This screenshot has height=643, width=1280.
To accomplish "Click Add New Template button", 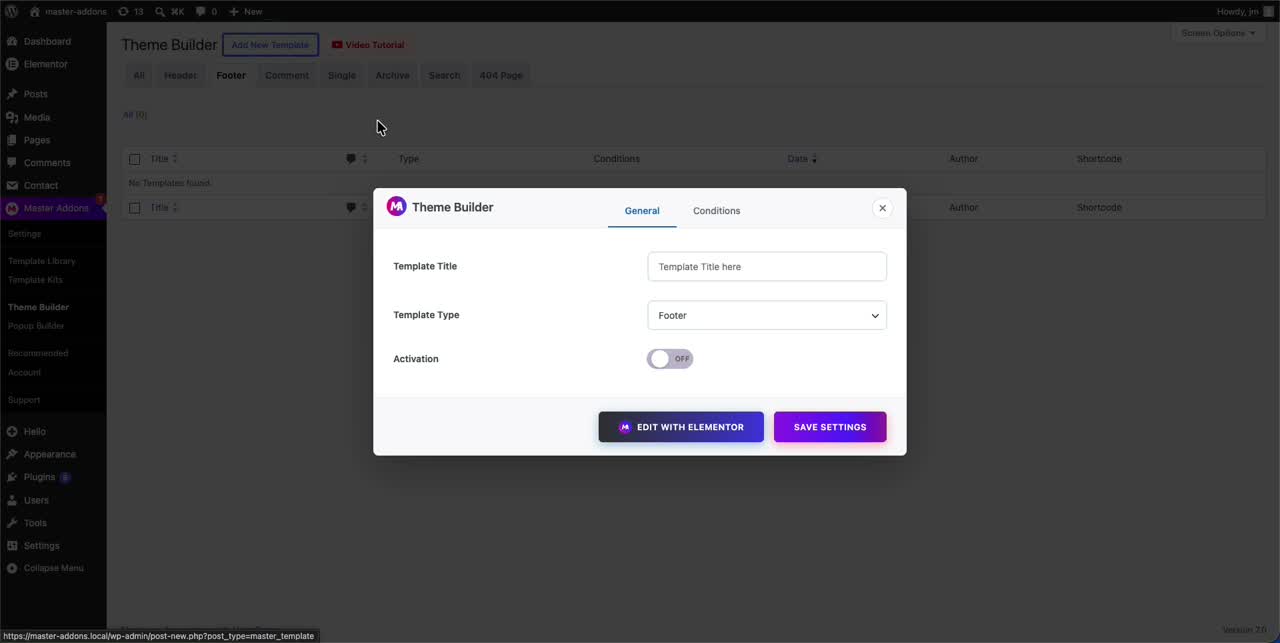I will 270,45.
